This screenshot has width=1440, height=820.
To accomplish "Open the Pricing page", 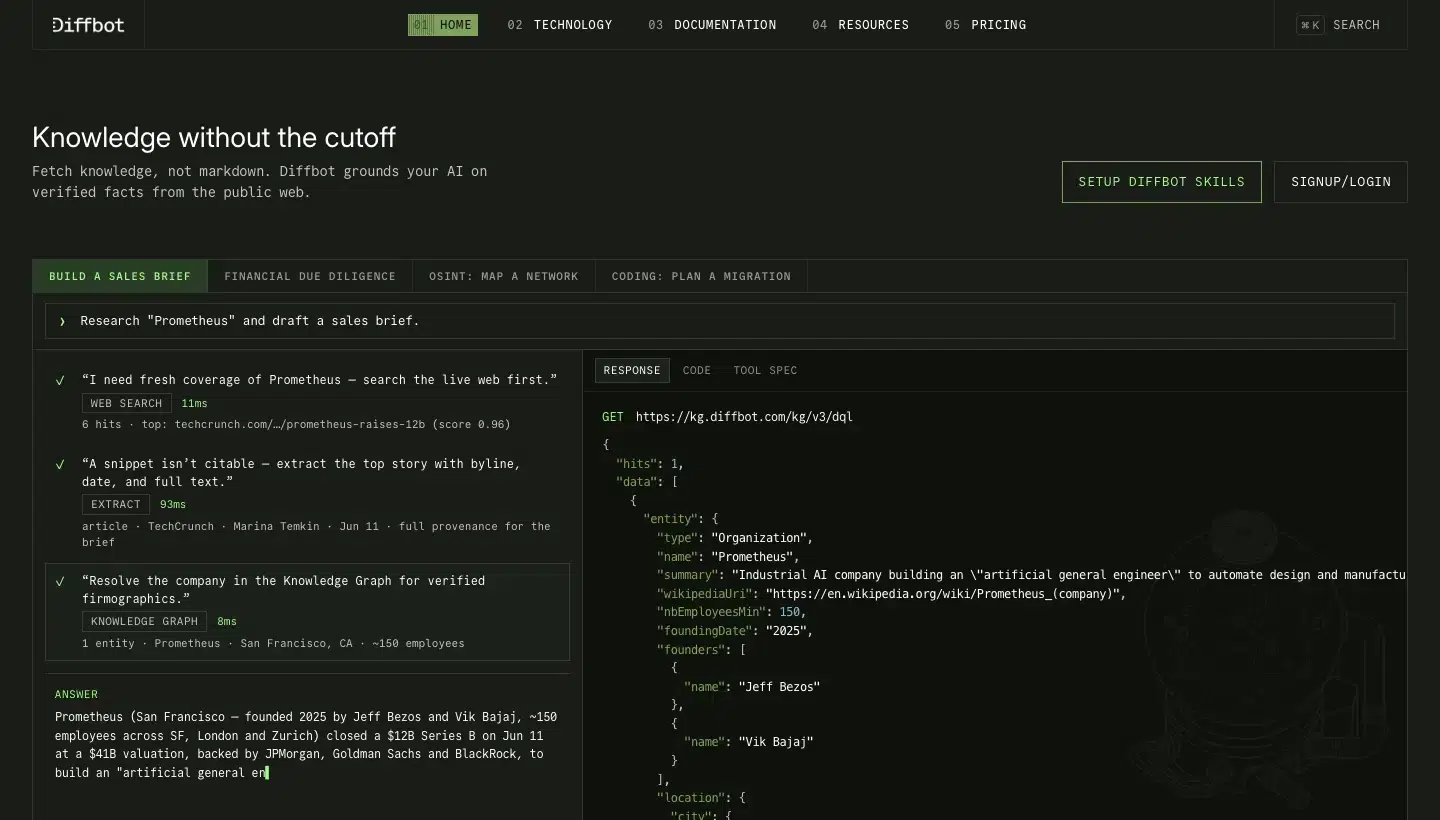I will [x=985, y=25].
